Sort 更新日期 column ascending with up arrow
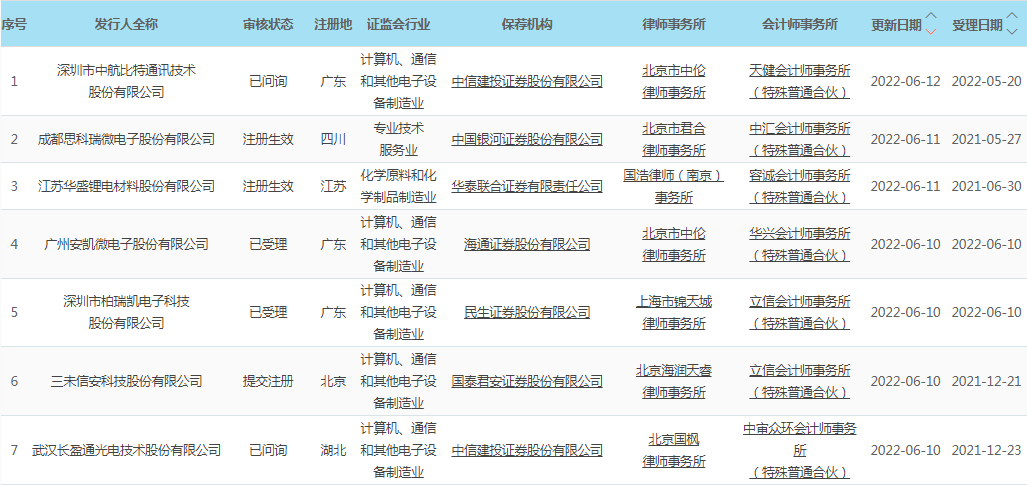1027x485 pixels. [x=931, y=17]
